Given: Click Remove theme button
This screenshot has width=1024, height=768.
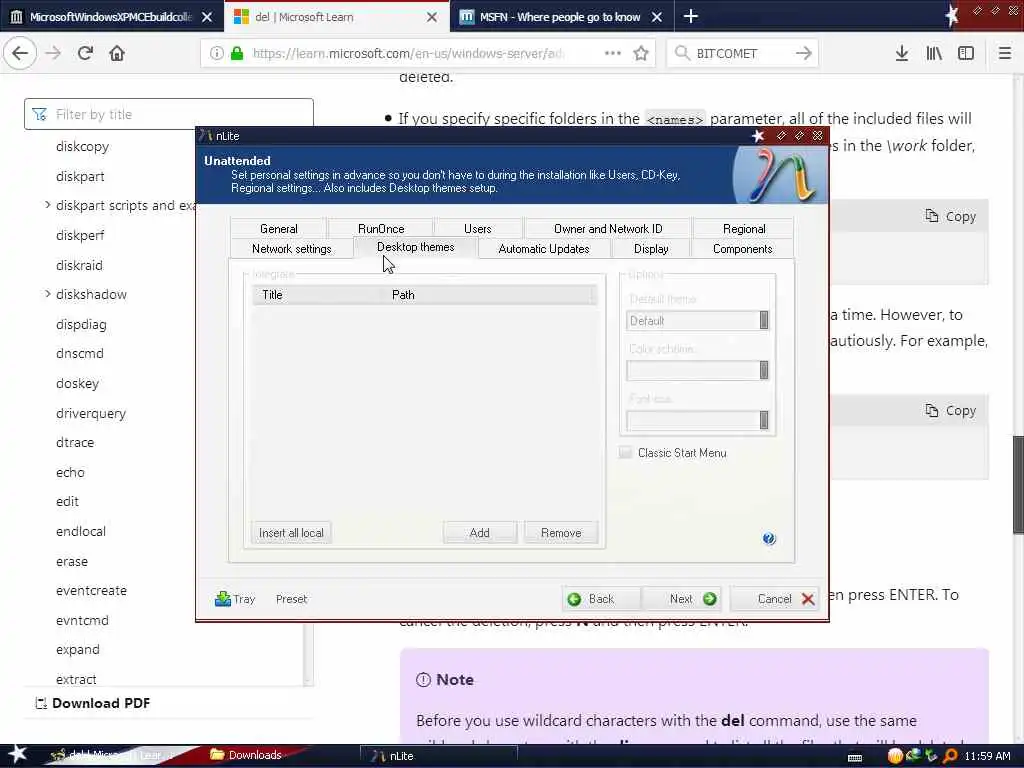Looking at the screenshot, I should (x=561, y=533).
